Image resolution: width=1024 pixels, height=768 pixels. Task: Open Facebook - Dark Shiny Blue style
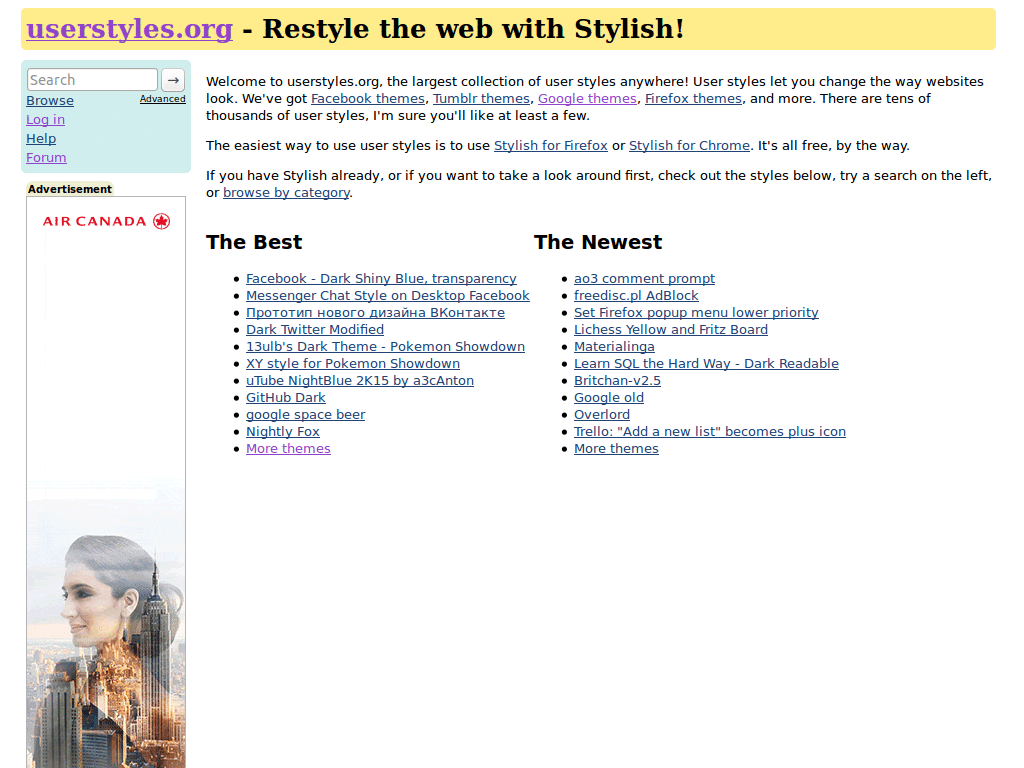coord(381,279)
